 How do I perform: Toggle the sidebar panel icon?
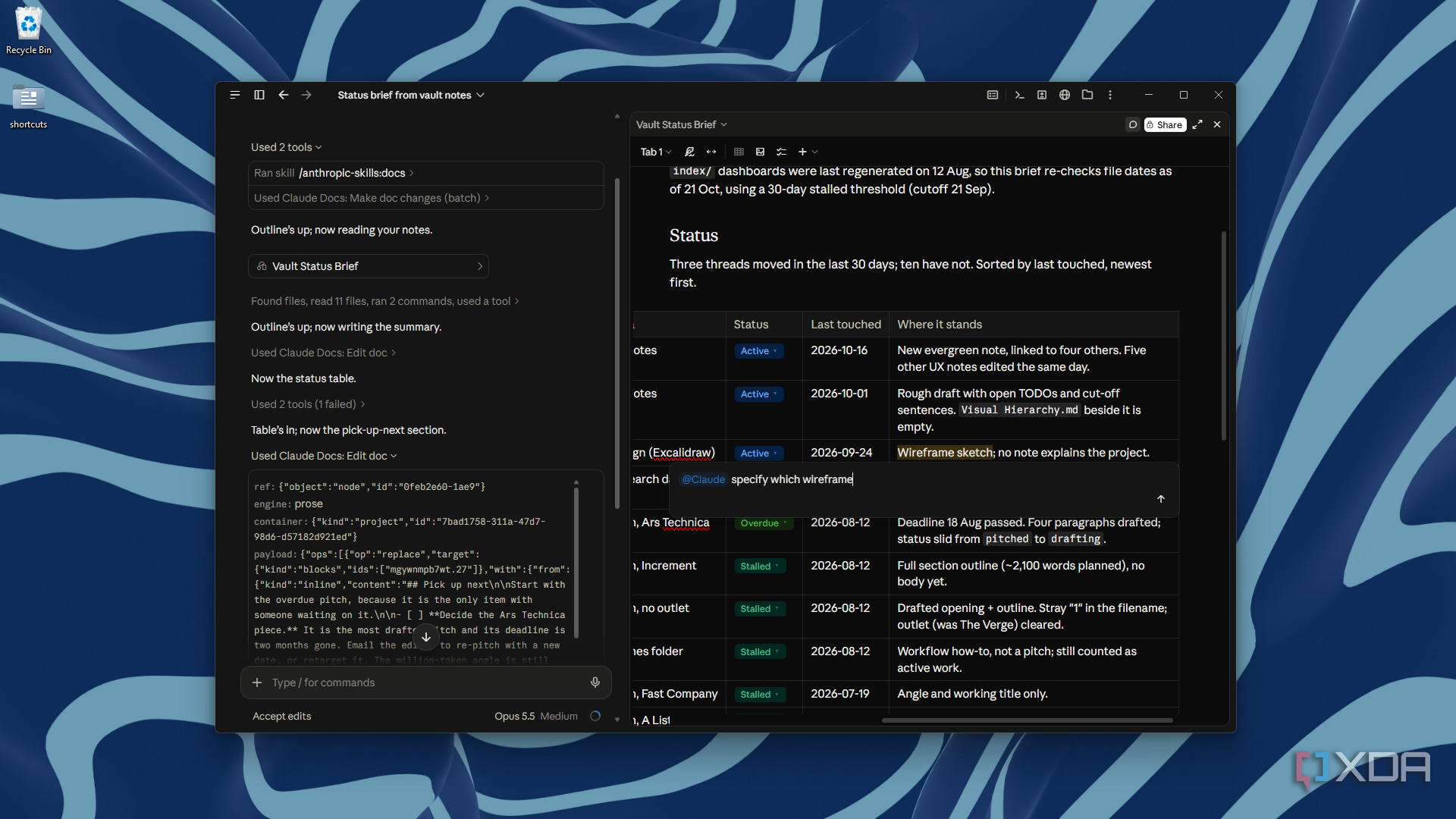pyautogui.click(x=259, y=95)
